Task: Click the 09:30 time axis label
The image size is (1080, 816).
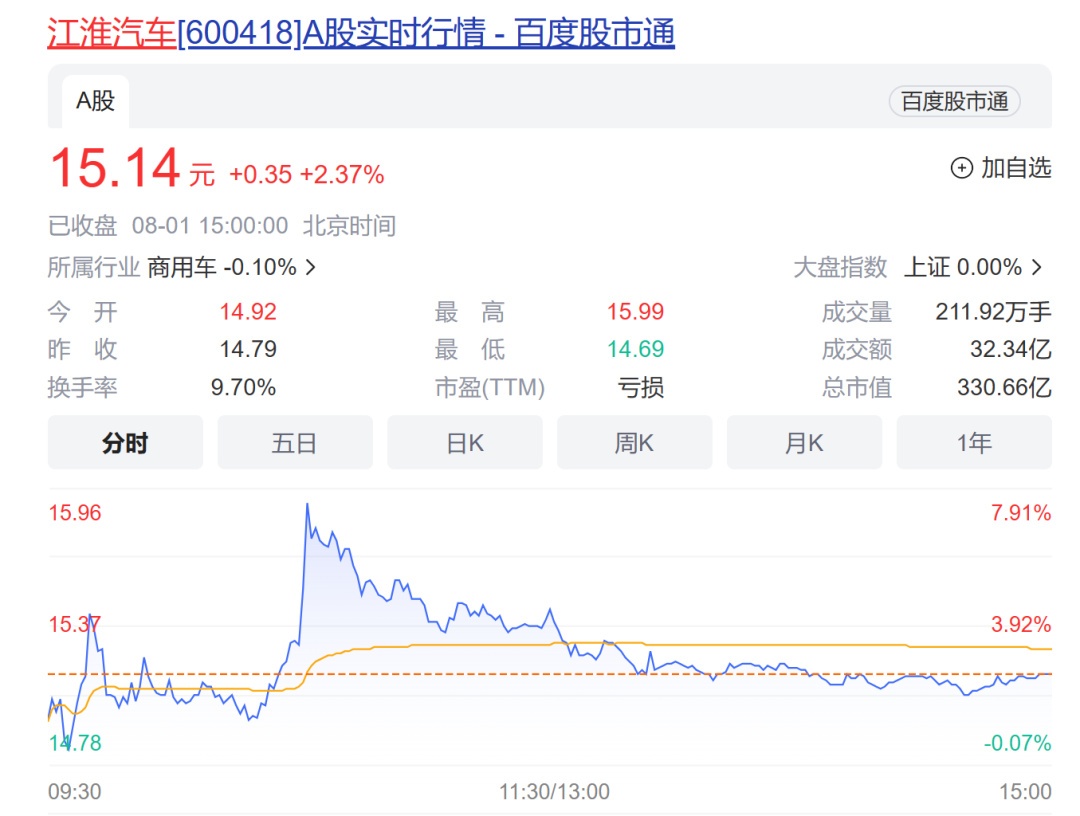Action: pyautogui.click(x=74, y=791)
